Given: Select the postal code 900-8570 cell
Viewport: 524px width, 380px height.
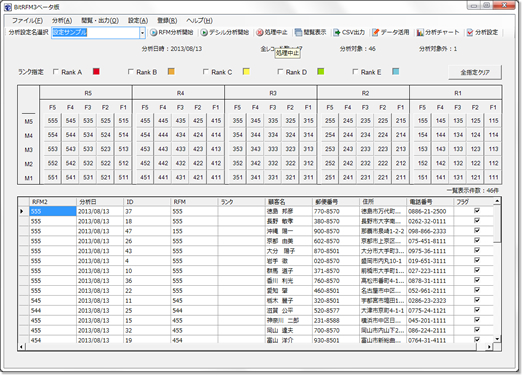Looking at the screenshot, I should [x=336, y=231].
